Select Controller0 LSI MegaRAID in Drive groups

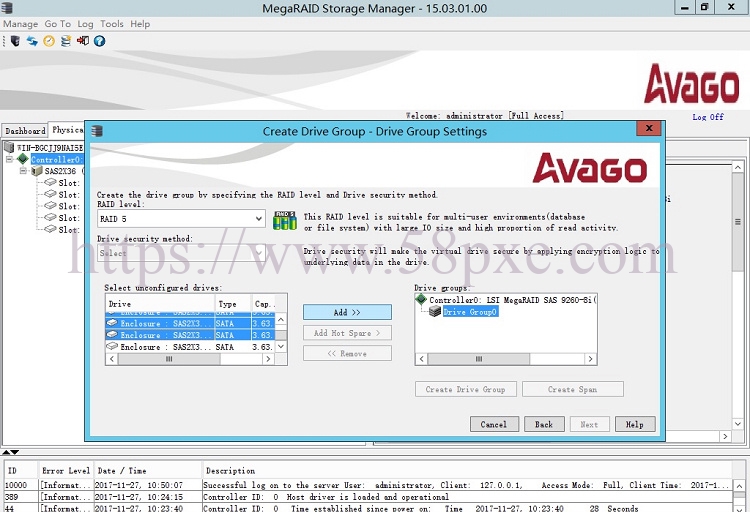pos(513,300)
